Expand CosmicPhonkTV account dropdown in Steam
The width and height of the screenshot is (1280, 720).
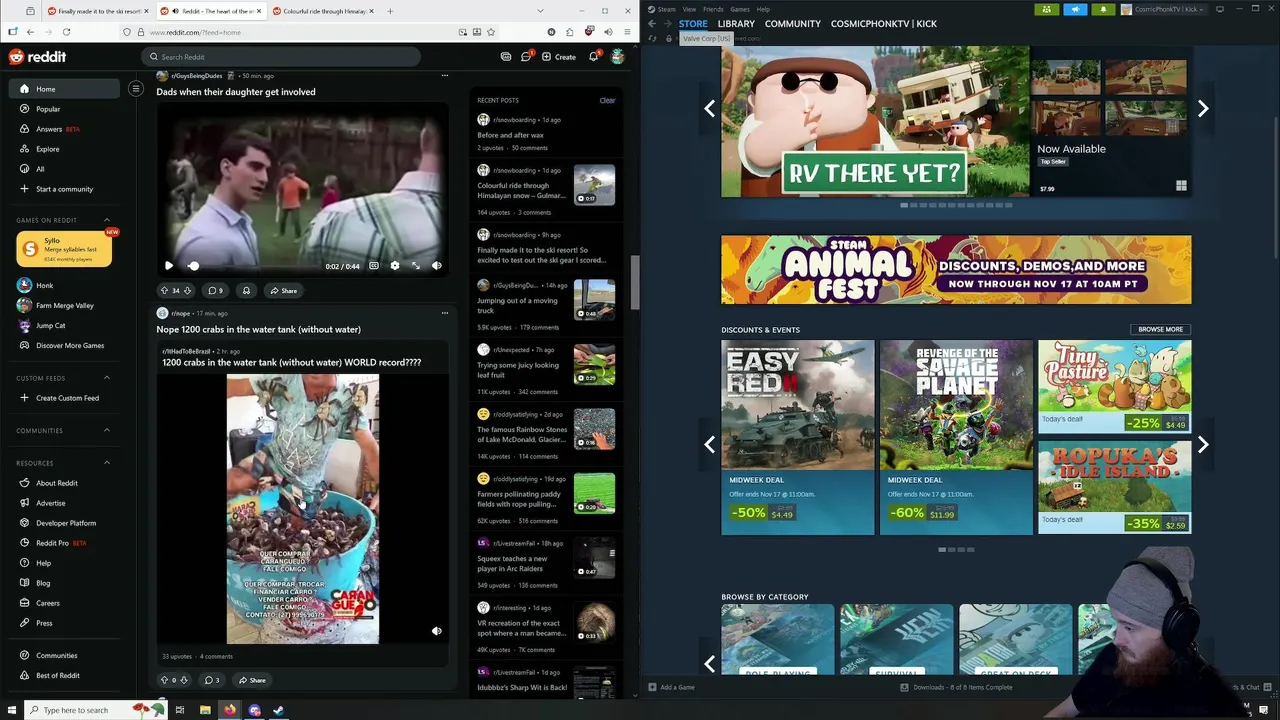pyautogui.click(x=1165, y=10)
